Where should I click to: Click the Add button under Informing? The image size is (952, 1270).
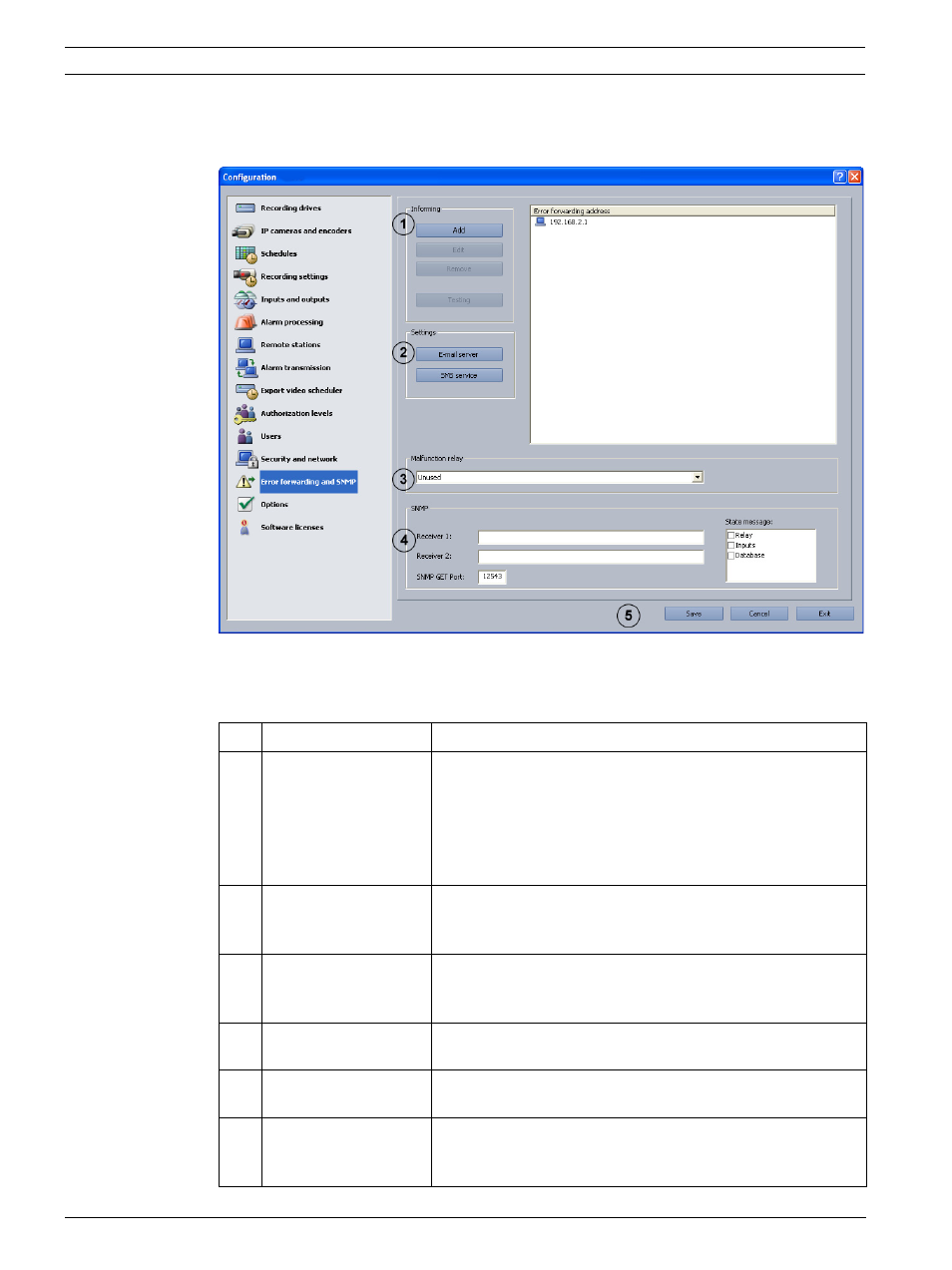pos(459,230)
